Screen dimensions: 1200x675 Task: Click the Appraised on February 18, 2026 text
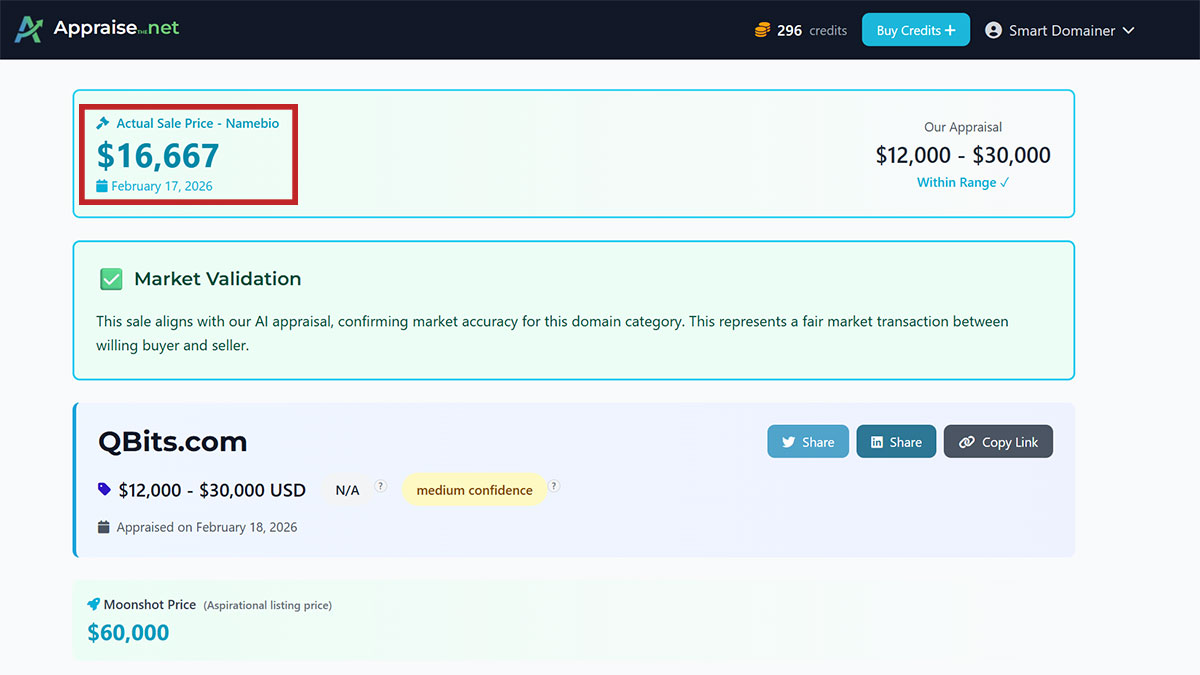coord(207,527)
